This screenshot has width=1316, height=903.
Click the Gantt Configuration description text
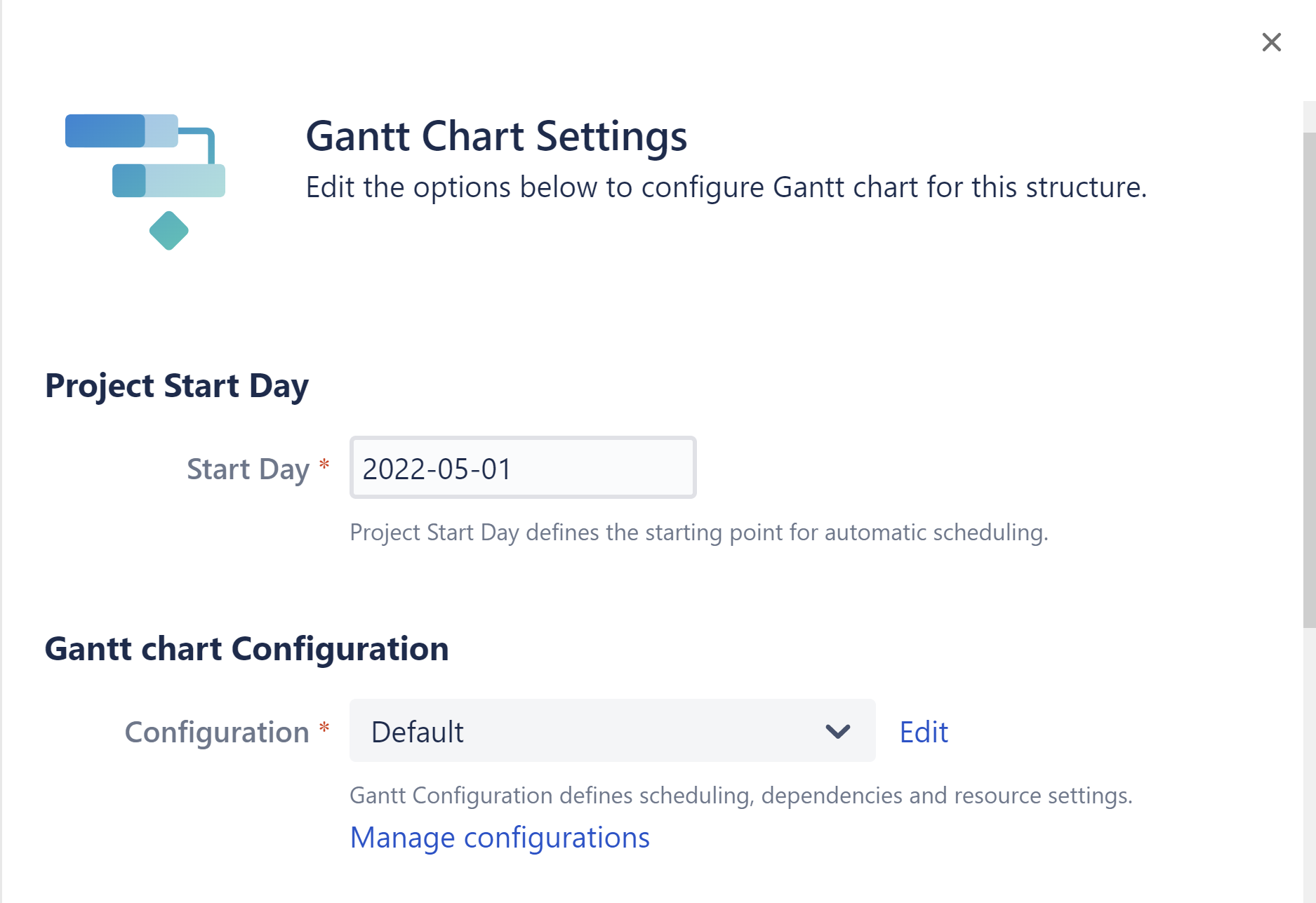point(742,796)
